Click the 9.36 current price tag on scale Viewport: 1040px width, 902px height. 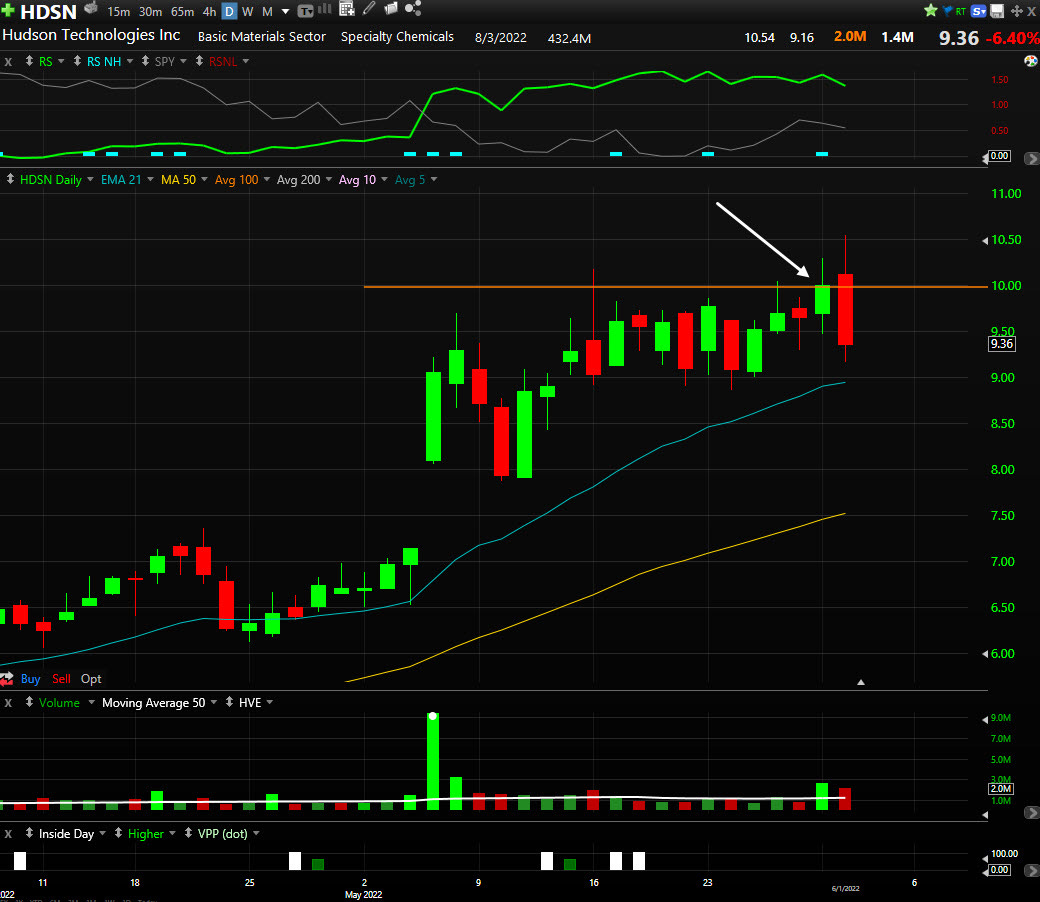click(x=1002, y=344)
